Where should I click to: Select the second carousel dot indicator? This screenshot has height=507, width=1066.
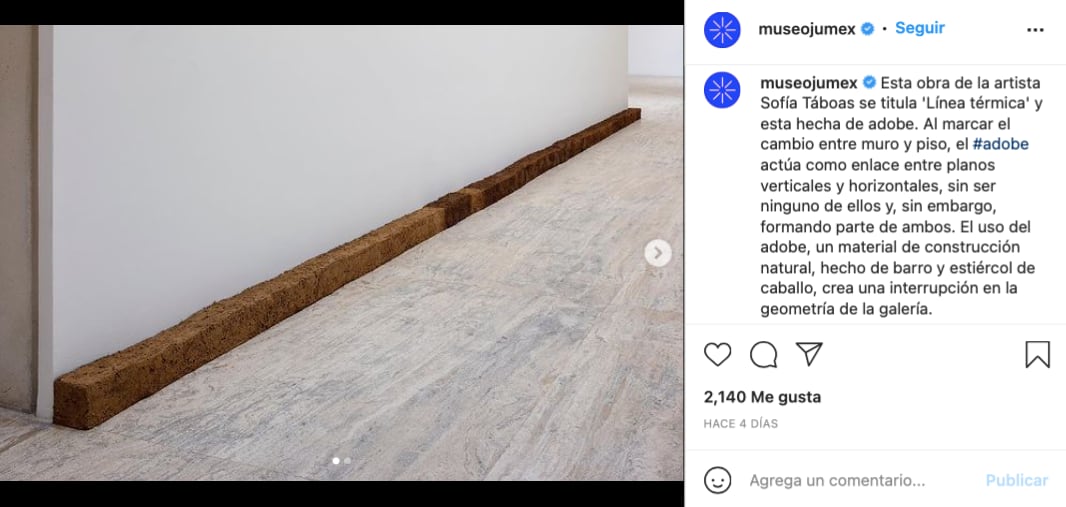pyautogui.click(x=347, y=461)
